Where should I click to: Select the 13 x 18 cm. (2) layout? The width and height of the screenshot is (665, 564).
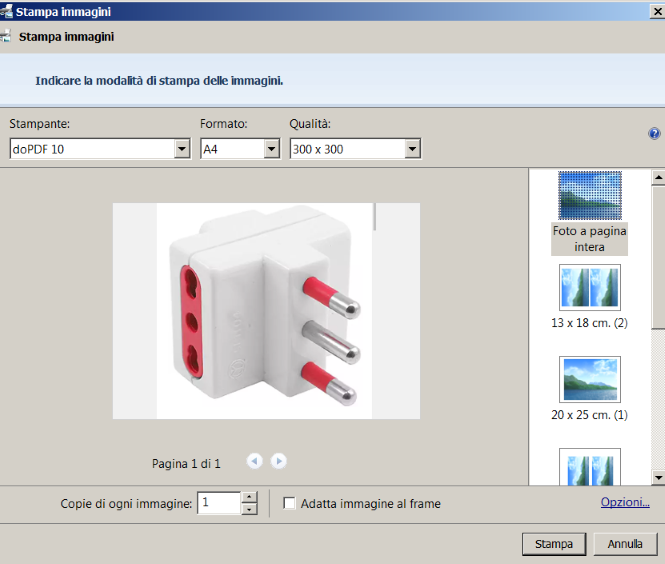click(x=590, y=297)
